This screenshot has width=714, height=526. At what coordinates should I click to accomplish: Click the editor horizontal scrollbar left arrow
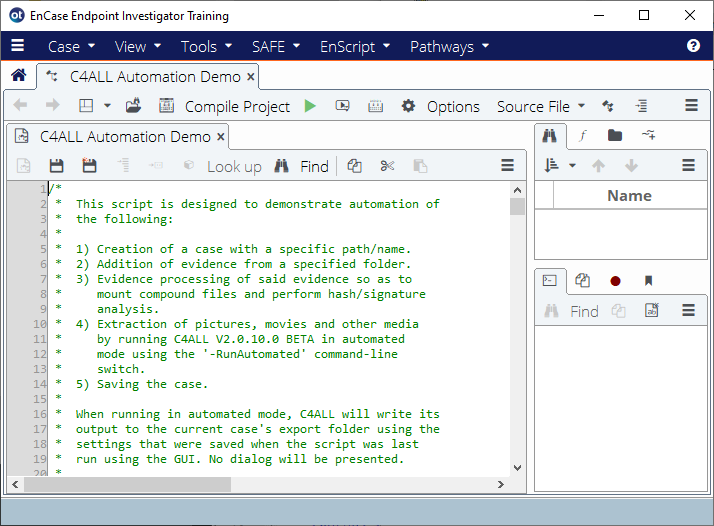point(15,485)
